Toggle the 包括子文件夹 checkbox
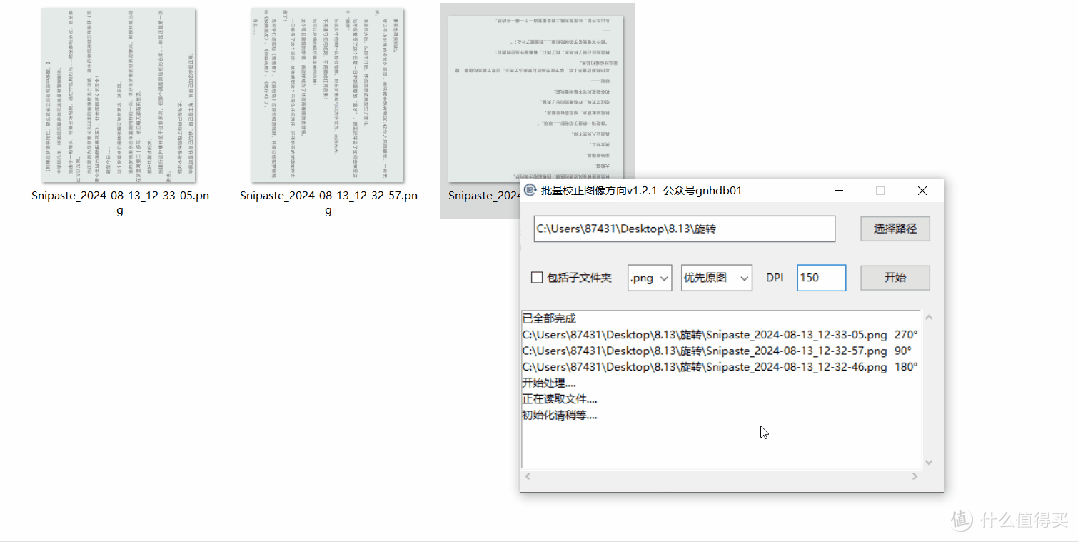1078x542 pixels. point(537,278)
